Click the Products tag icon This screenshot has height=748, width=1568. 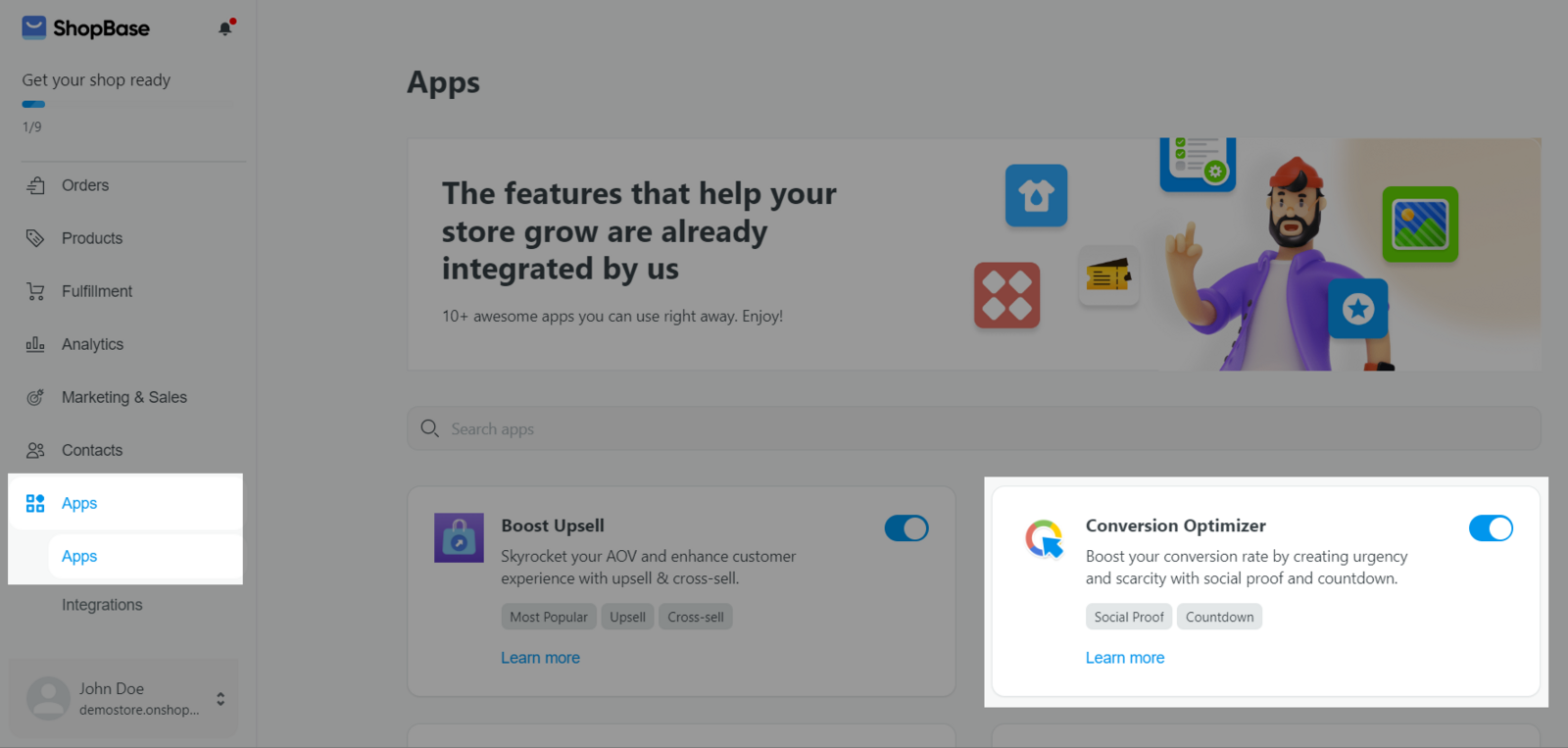point(35,238)
